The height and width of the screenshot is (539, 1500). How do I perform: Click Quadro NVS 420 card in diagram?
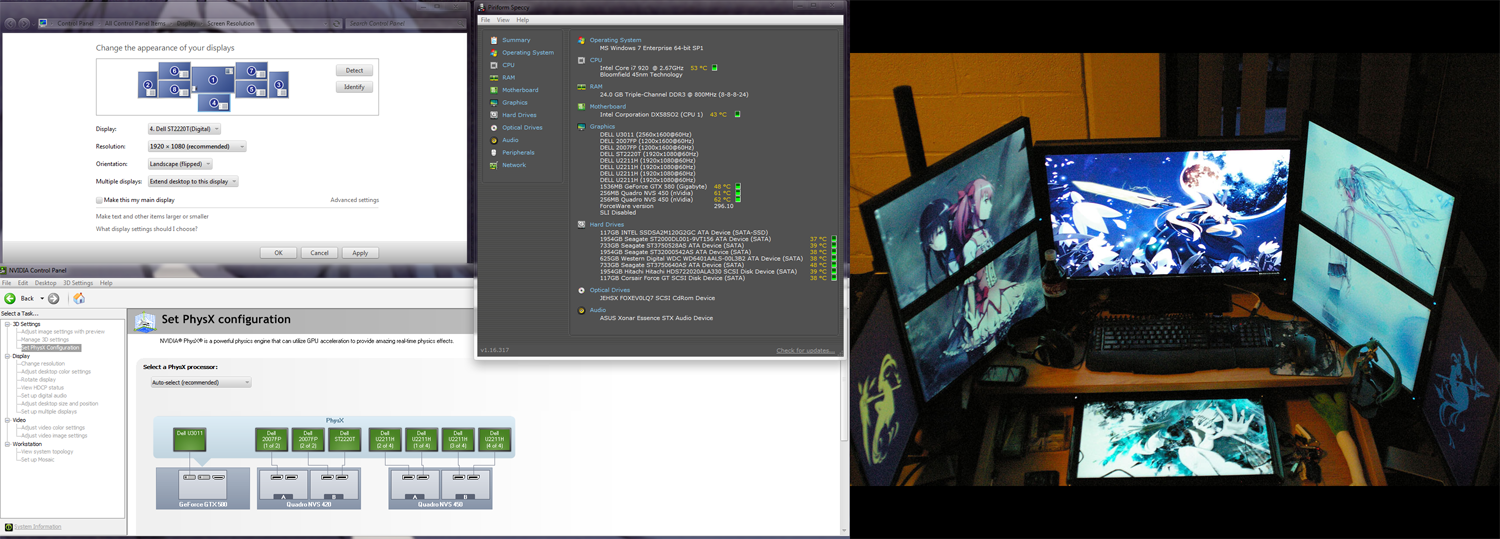309,488
